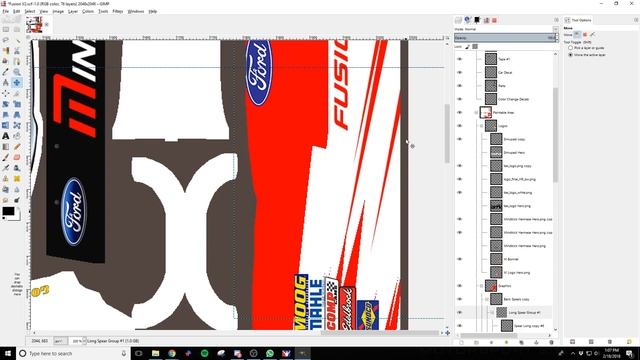Image resolution: width=640 pixels, height=360 pixels.
Task: Open the Filters menu
Action: [118, 11]
